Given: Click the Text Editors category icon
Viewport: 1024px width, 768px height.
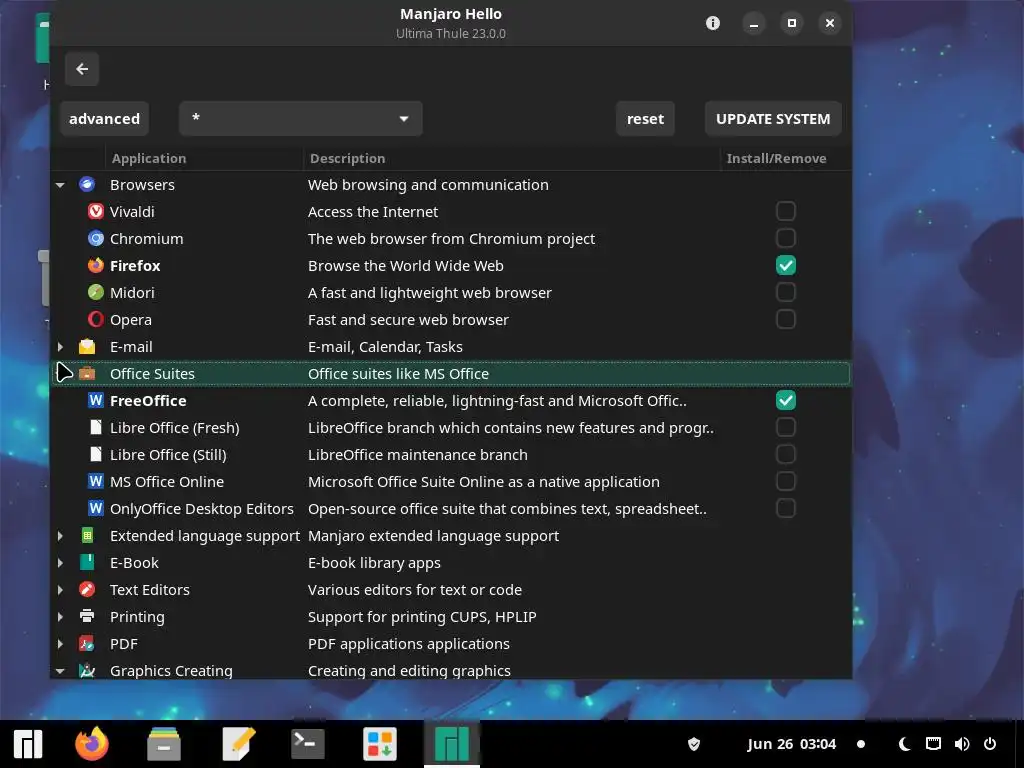Looking at the screenshot, I should (87, 590).
